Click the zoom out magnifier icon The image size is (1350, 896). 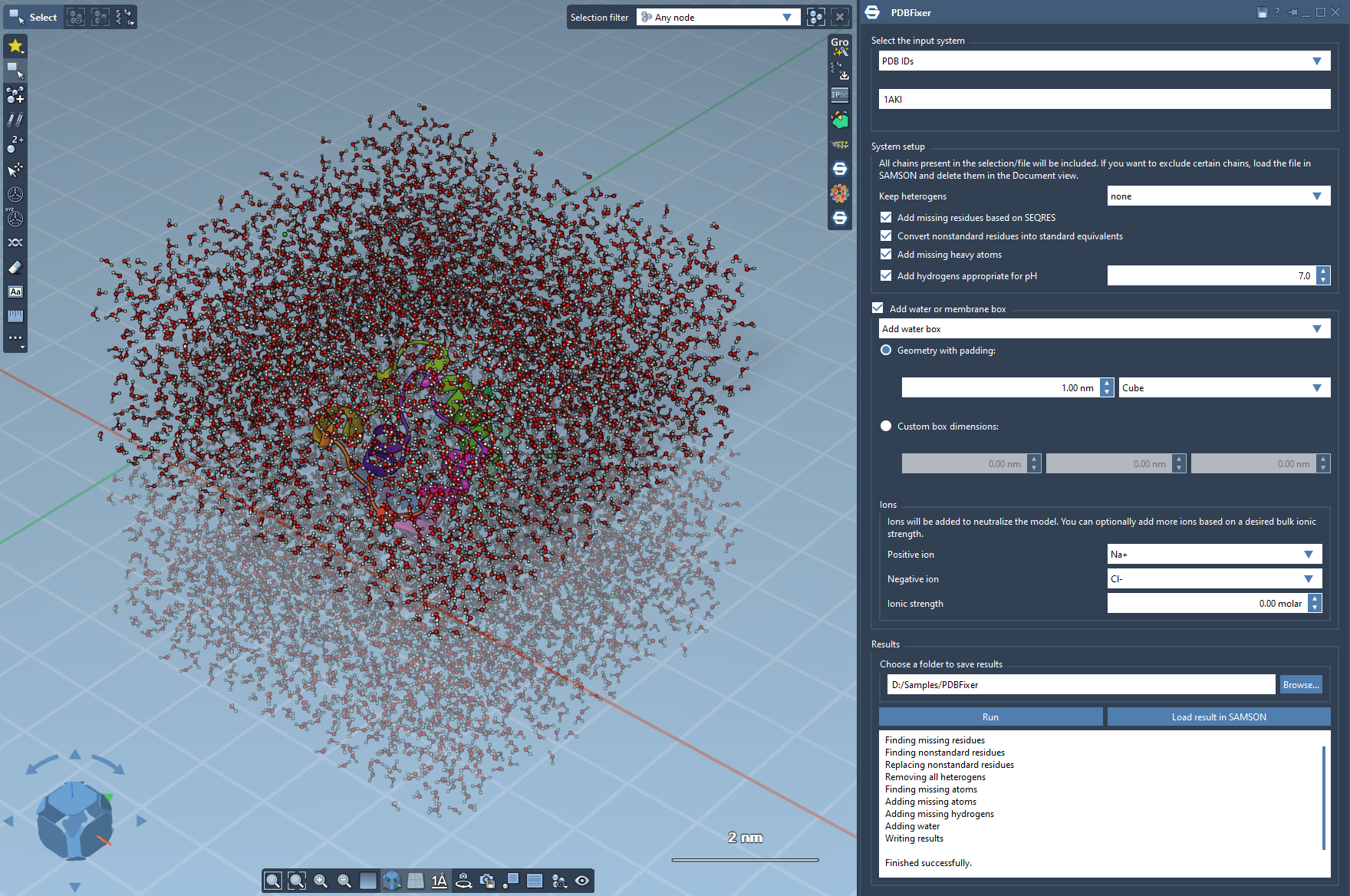(x=344, y=881)
